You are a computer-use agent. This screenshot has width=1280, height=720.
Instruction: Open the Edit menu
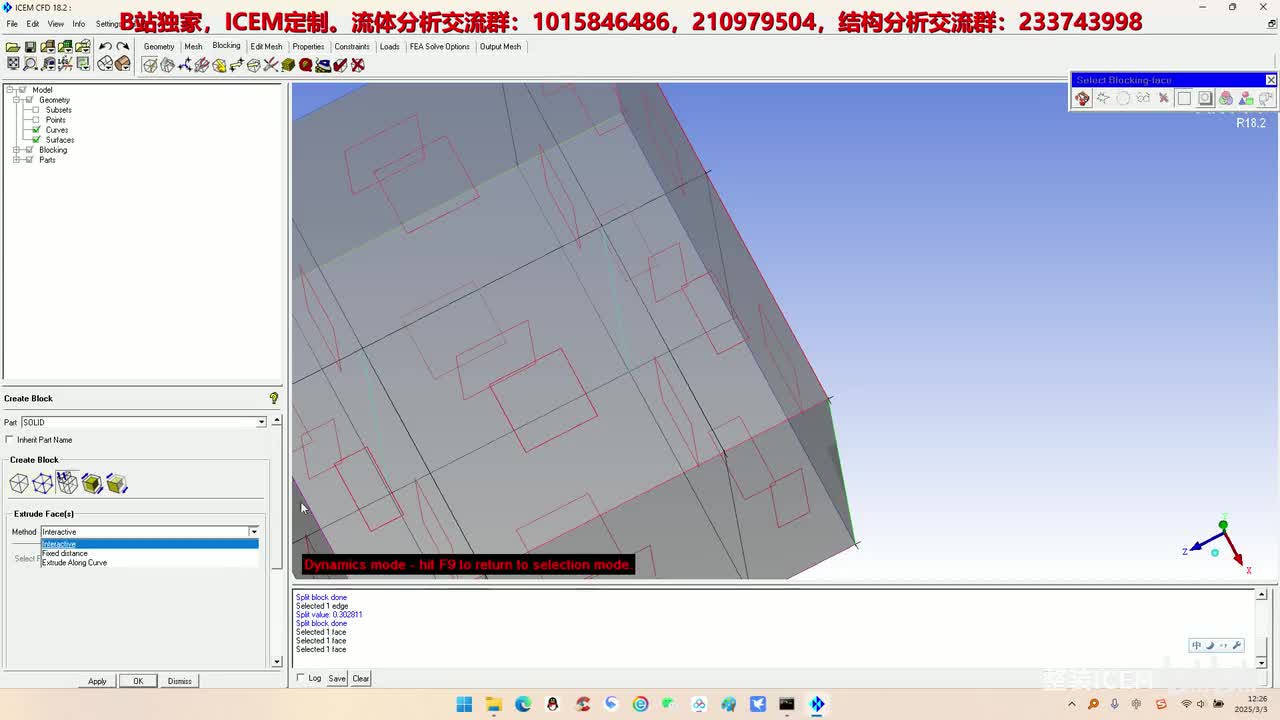[33, 24]
